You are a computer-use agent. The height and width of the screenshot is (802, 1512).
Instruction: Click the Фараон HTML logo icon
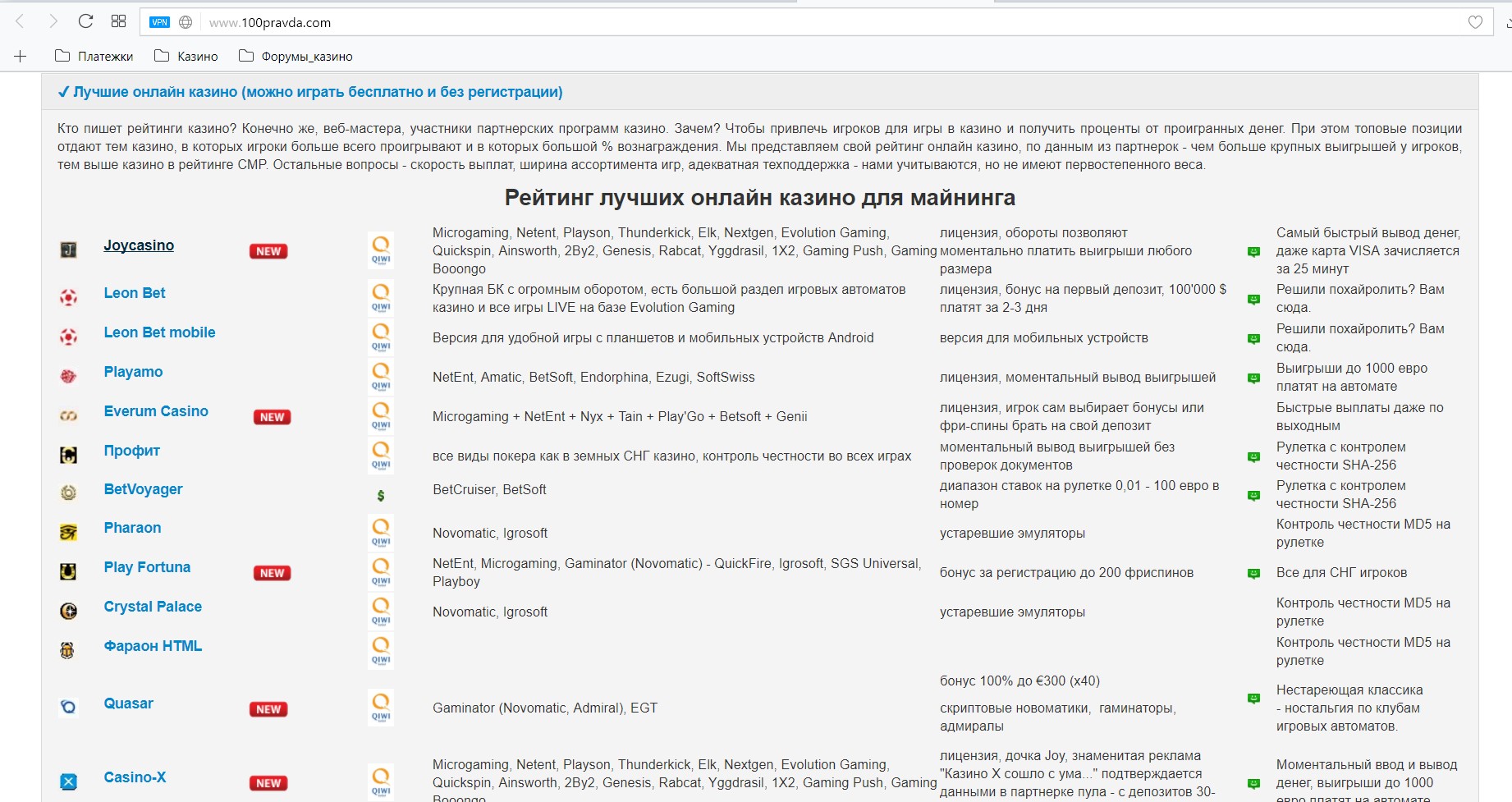(67, 650)
